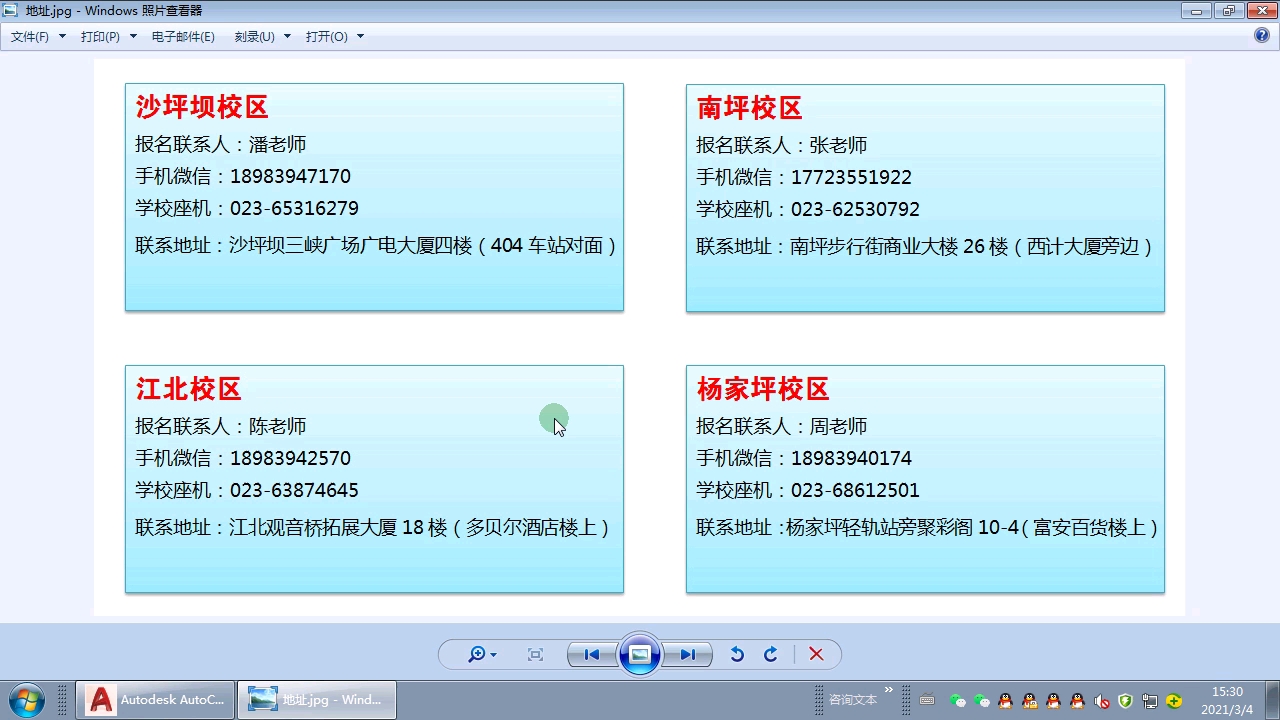Click the 杨家坪轻轨站旁聚彩阁 address line
The image size is (1280, 720).
(927, 527)
